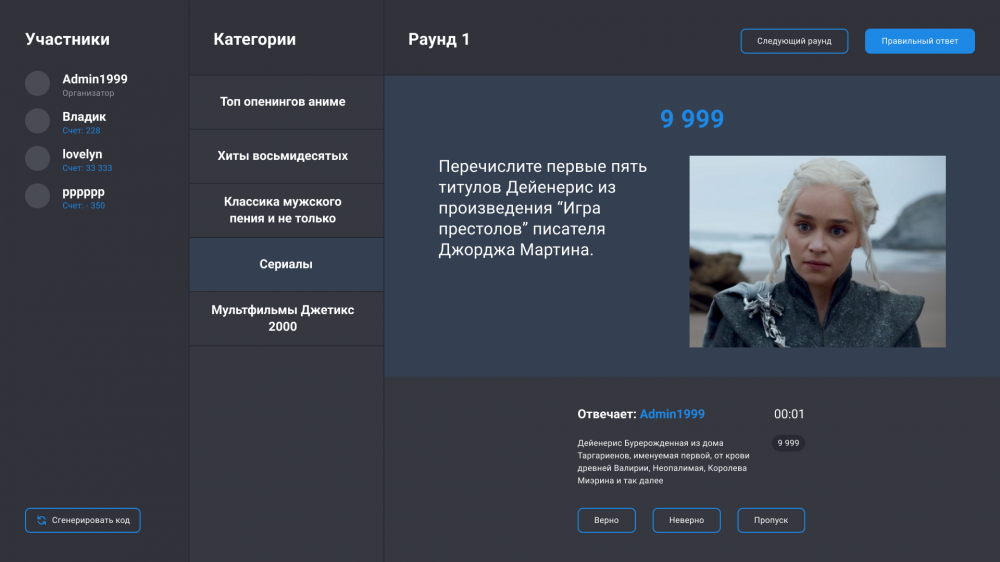The height and width of the screenshot is (562, 1000).
Task: Click participant name Владик
Action: tap(84, 117)
